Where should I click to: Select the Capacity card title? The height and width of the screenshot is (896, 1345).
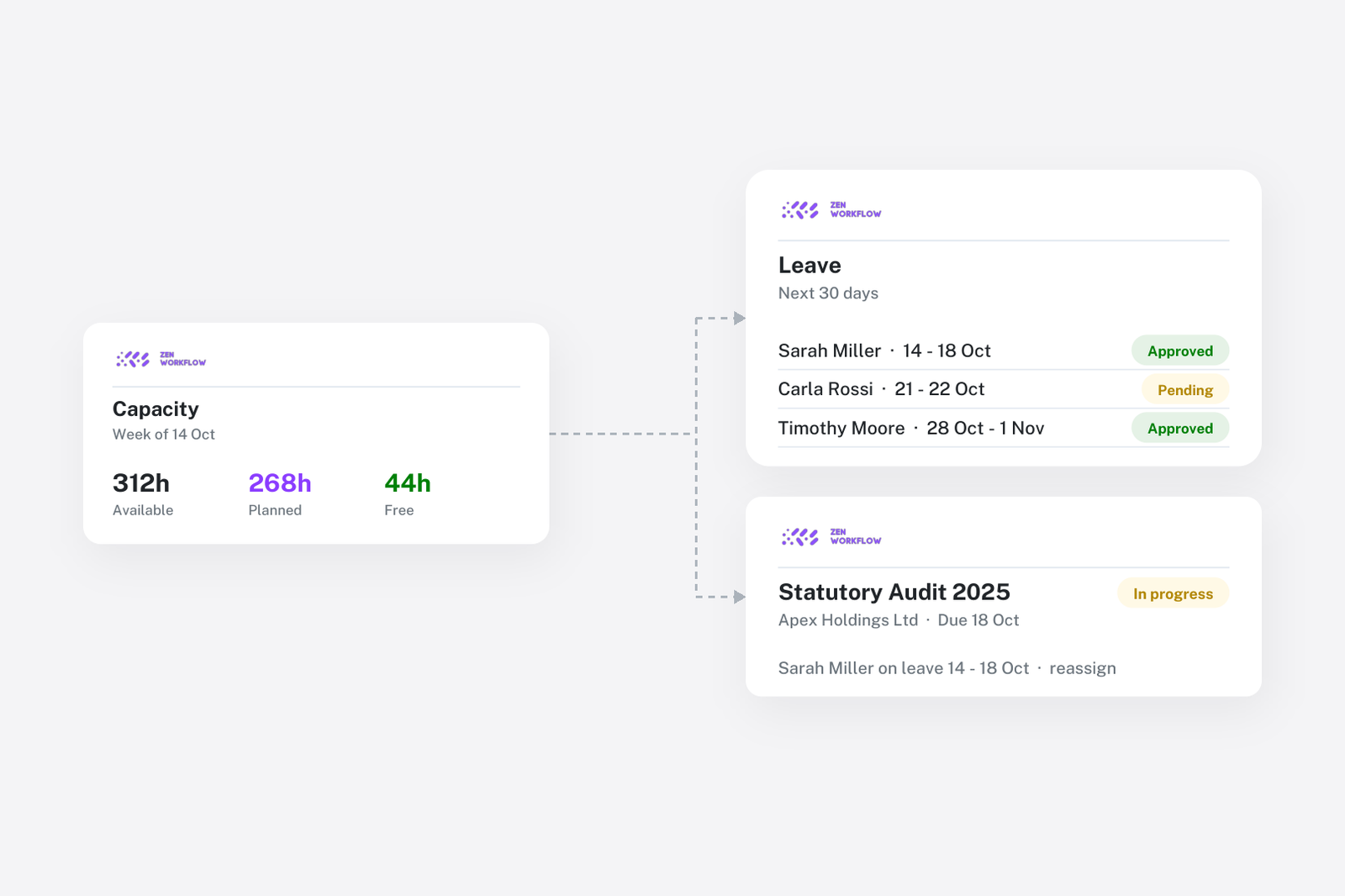tap(156, 409)
